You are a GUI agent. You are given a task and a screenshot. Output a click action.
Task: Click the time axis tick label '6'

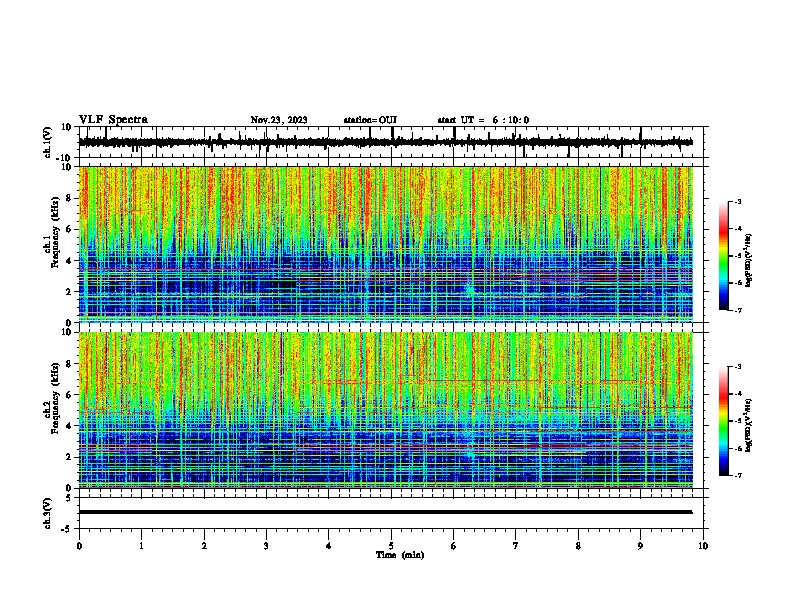click(x=453, y=546)
